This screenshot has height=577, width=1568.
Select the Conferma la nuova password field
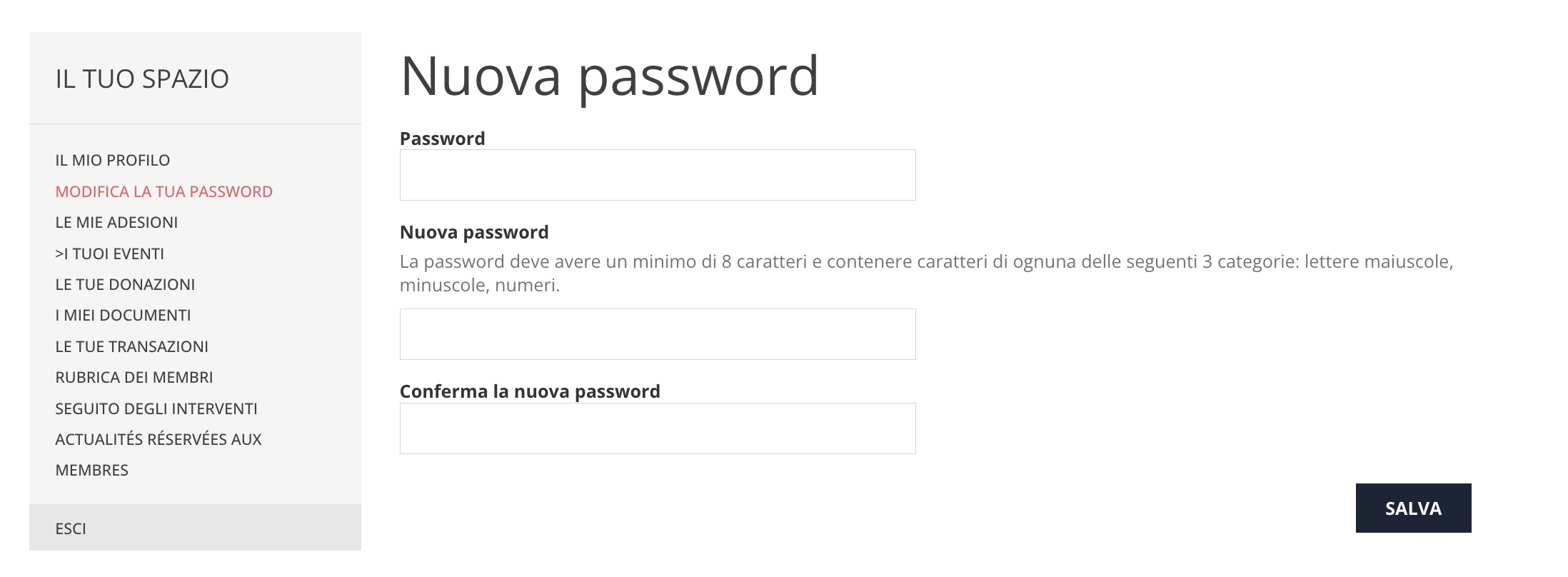(657, 428)
